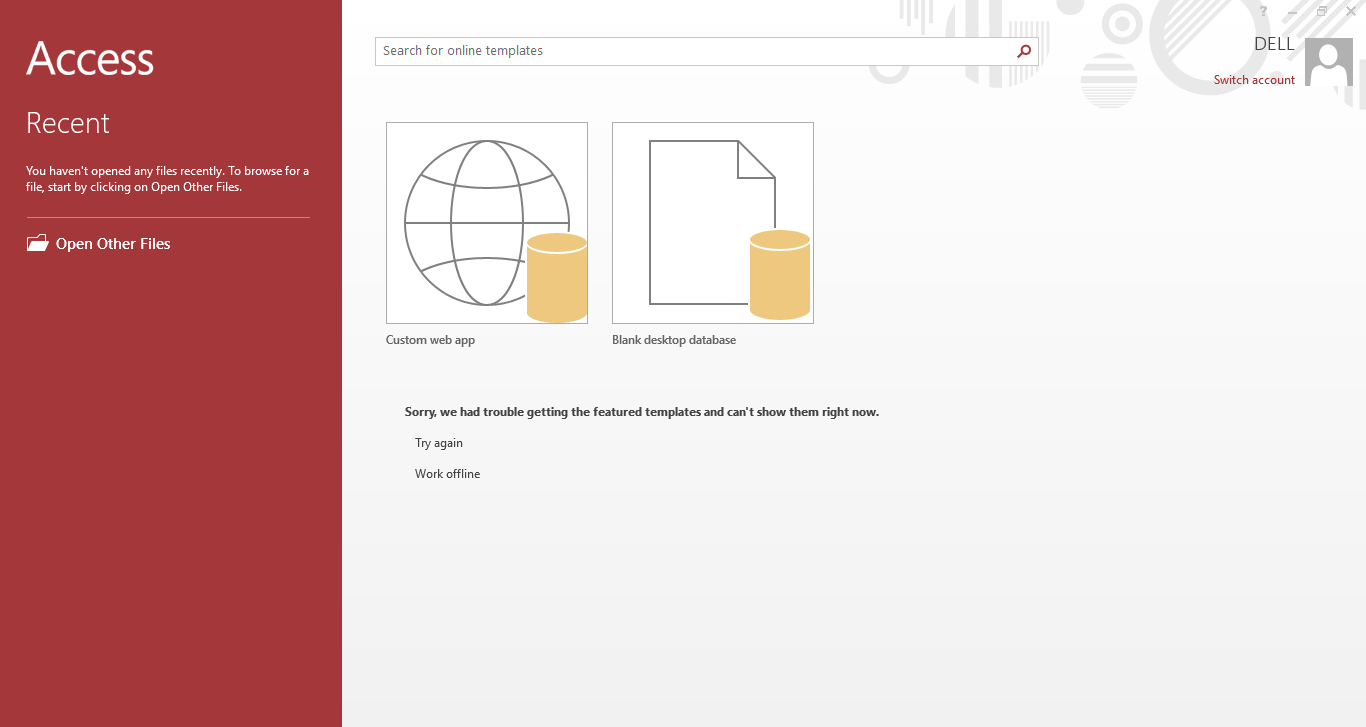Click the magnifier search icon
The height and width of the screenshot is (727, 1366).
1024,51
